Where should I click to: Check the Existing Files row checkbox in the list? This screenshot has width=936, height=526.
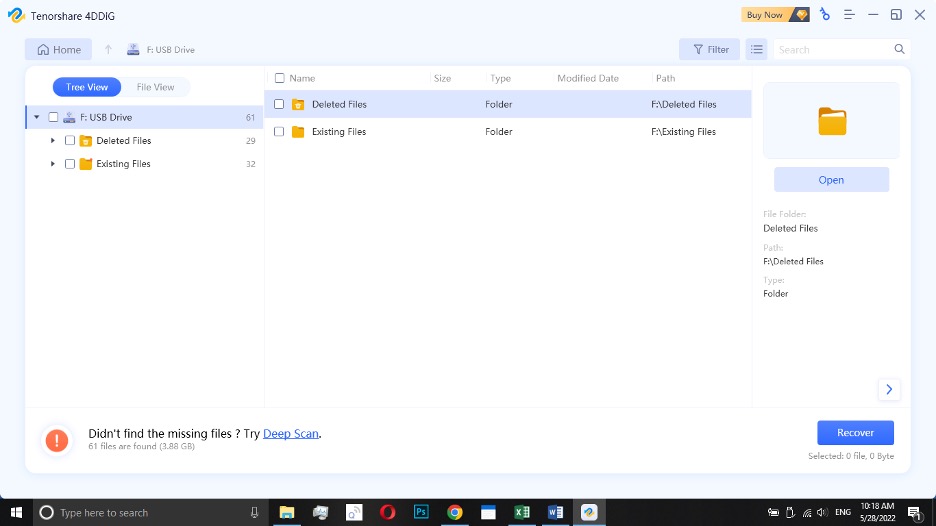tap(279, 131)
